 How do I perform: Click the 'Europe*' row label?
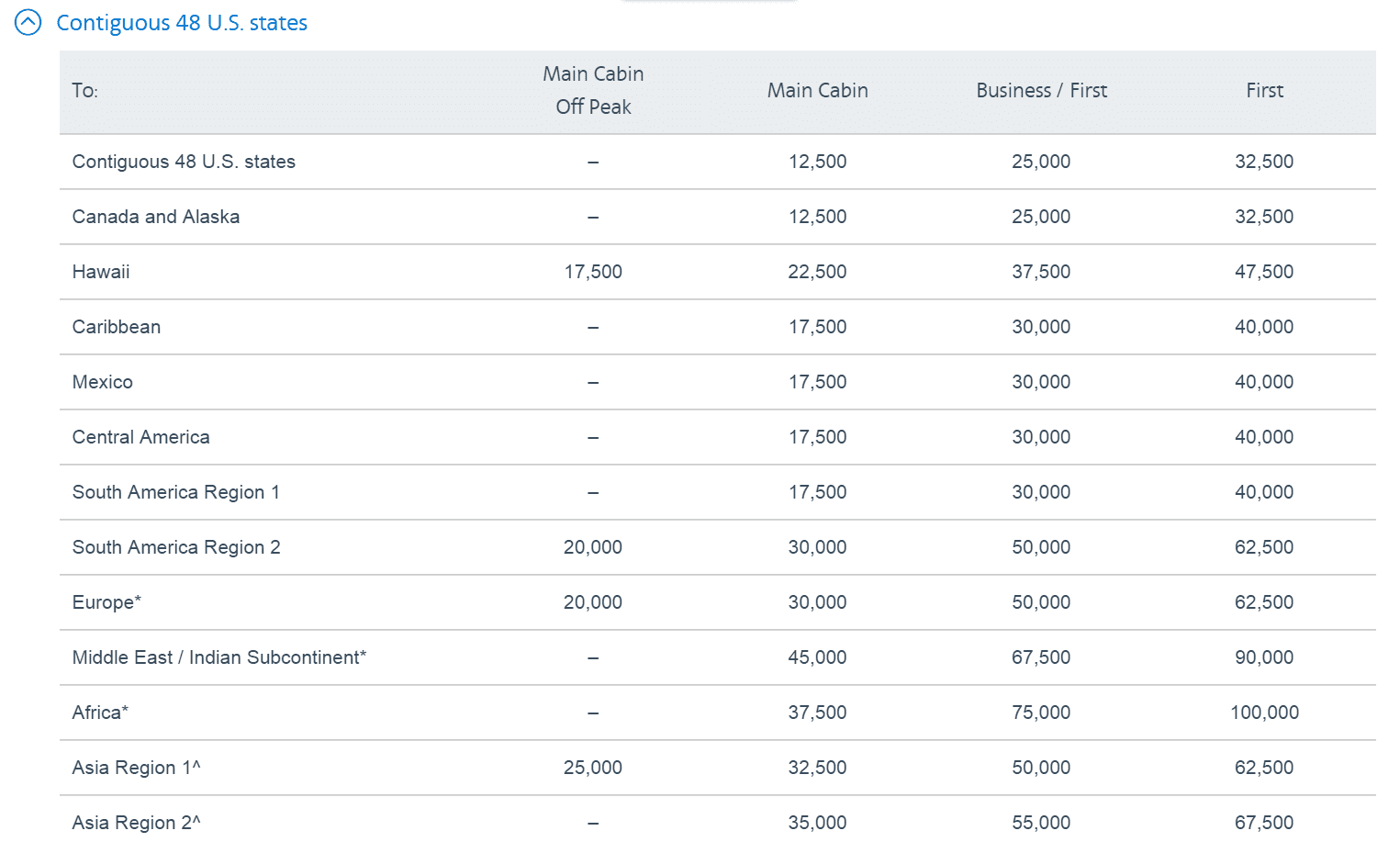106,602
